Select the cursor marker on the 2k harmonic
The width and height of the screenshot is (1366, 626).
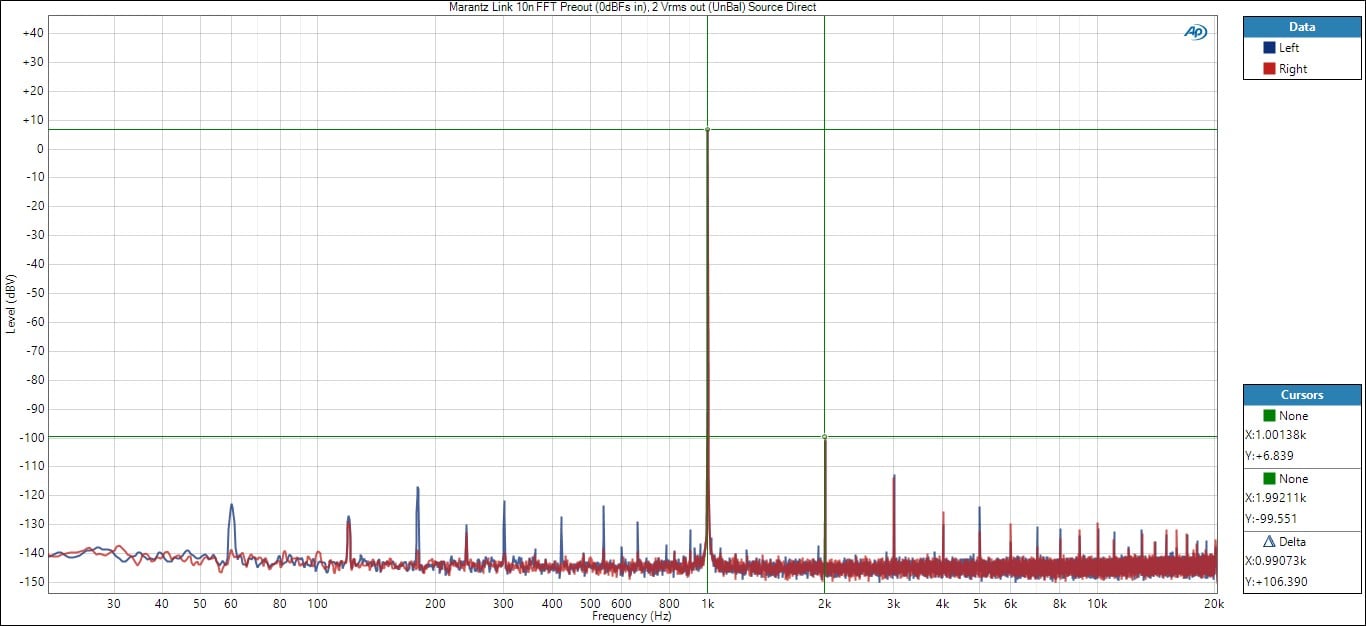[x=824, y=437]
